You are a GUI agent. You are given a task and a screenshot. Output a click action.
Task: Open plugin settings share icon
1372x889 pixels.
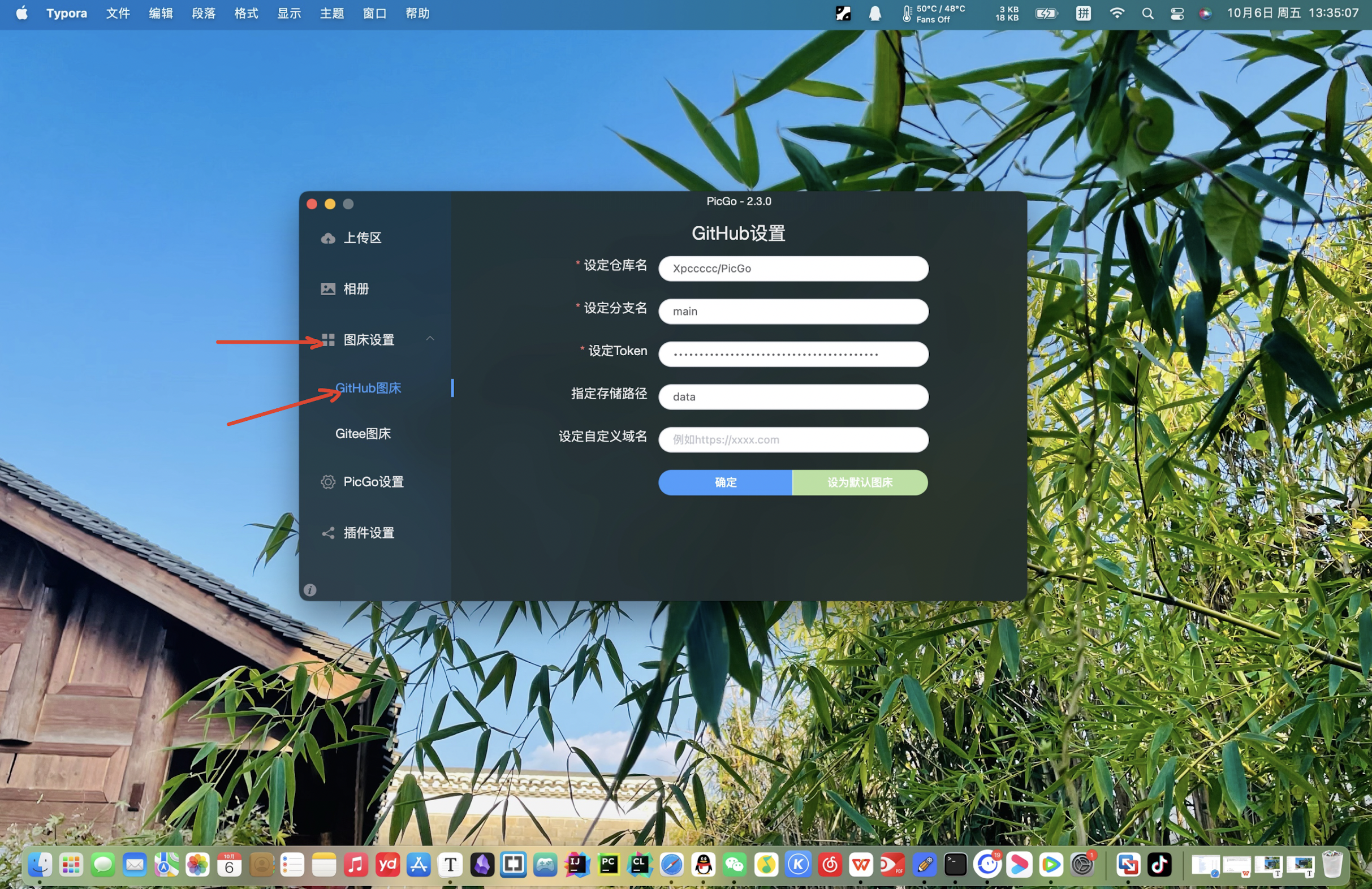[328, 533]
